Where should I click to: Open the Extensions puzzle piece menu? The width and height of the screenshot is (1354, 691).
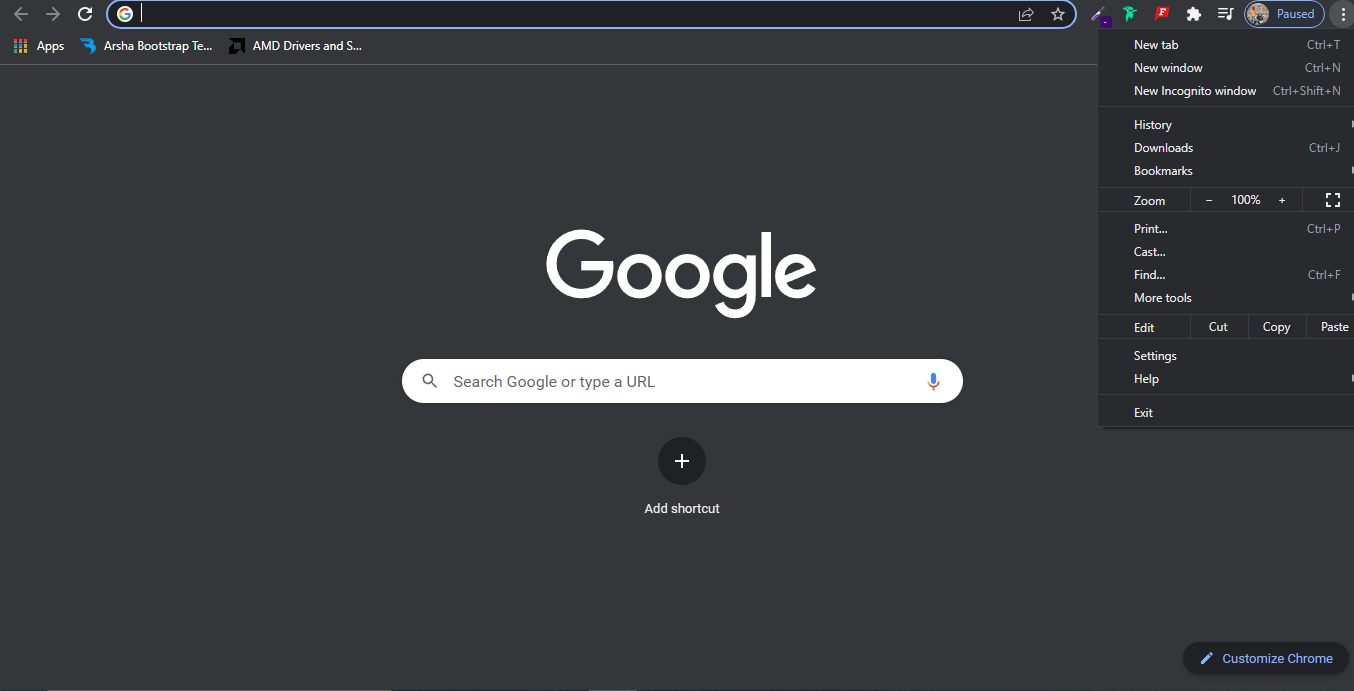pyautogui.click(x=1193, y=14)
